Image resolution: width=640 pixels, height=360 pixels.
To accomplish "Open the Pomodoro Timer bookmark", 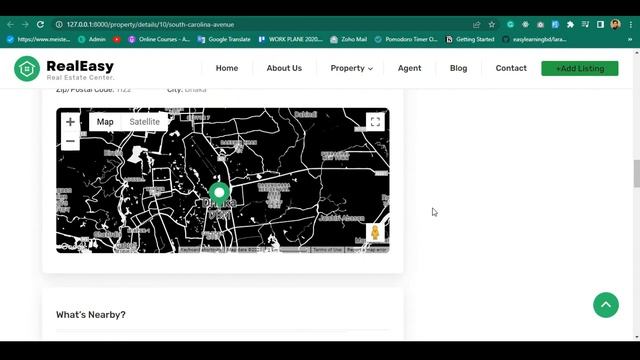I will [x=406, y=40].
